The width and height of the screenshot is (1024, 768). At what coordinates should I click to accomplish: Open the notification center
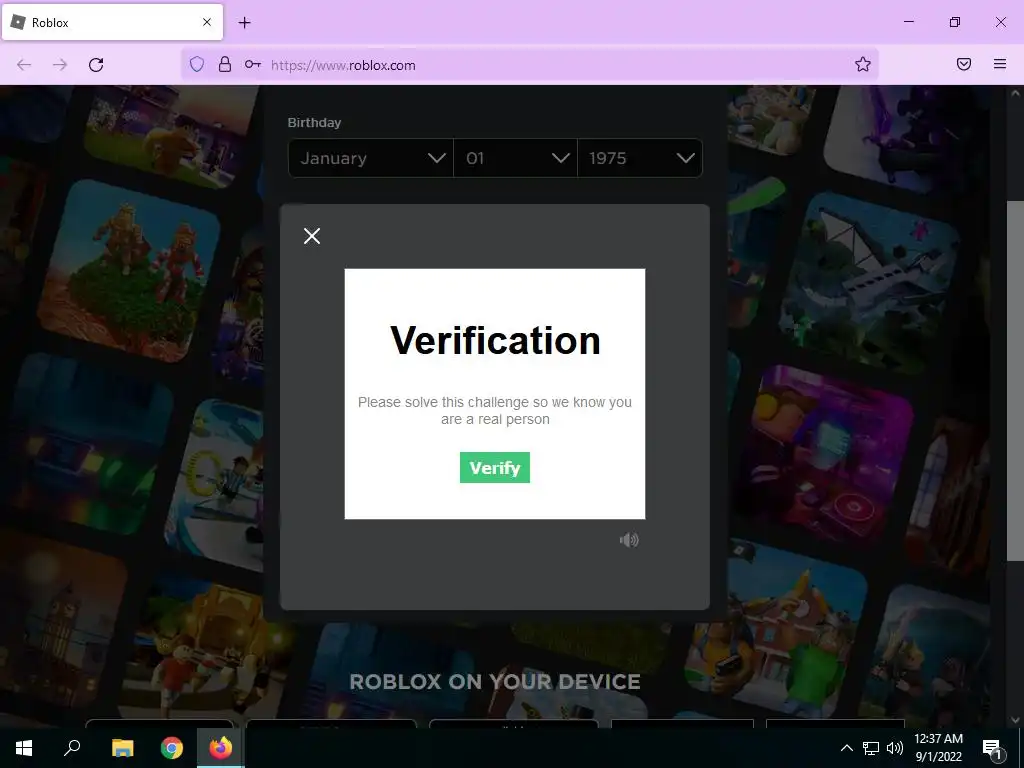click(x=992, y=748)
